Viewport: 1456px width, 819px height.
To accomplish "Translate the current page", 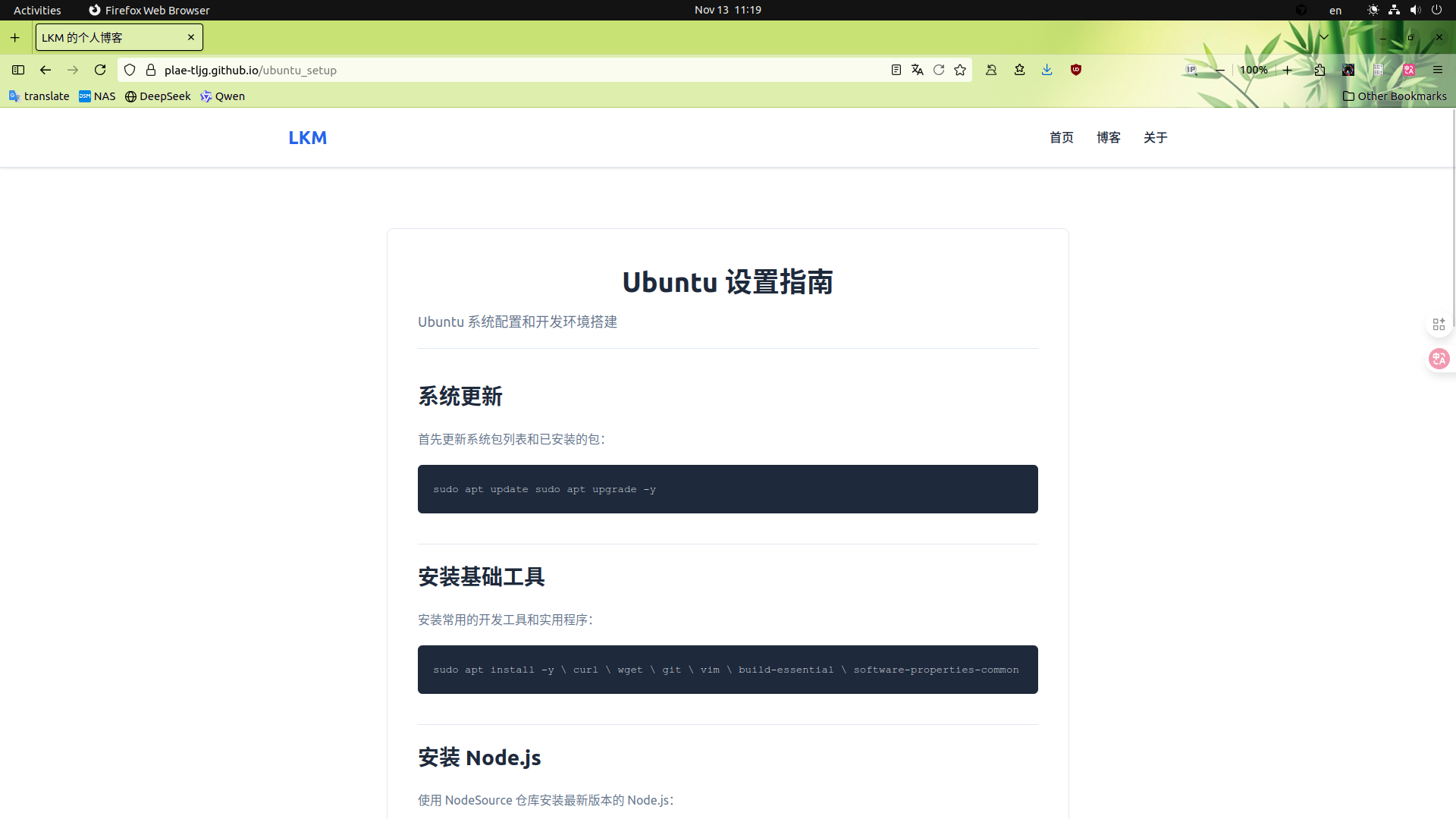I will click(917, 69).
